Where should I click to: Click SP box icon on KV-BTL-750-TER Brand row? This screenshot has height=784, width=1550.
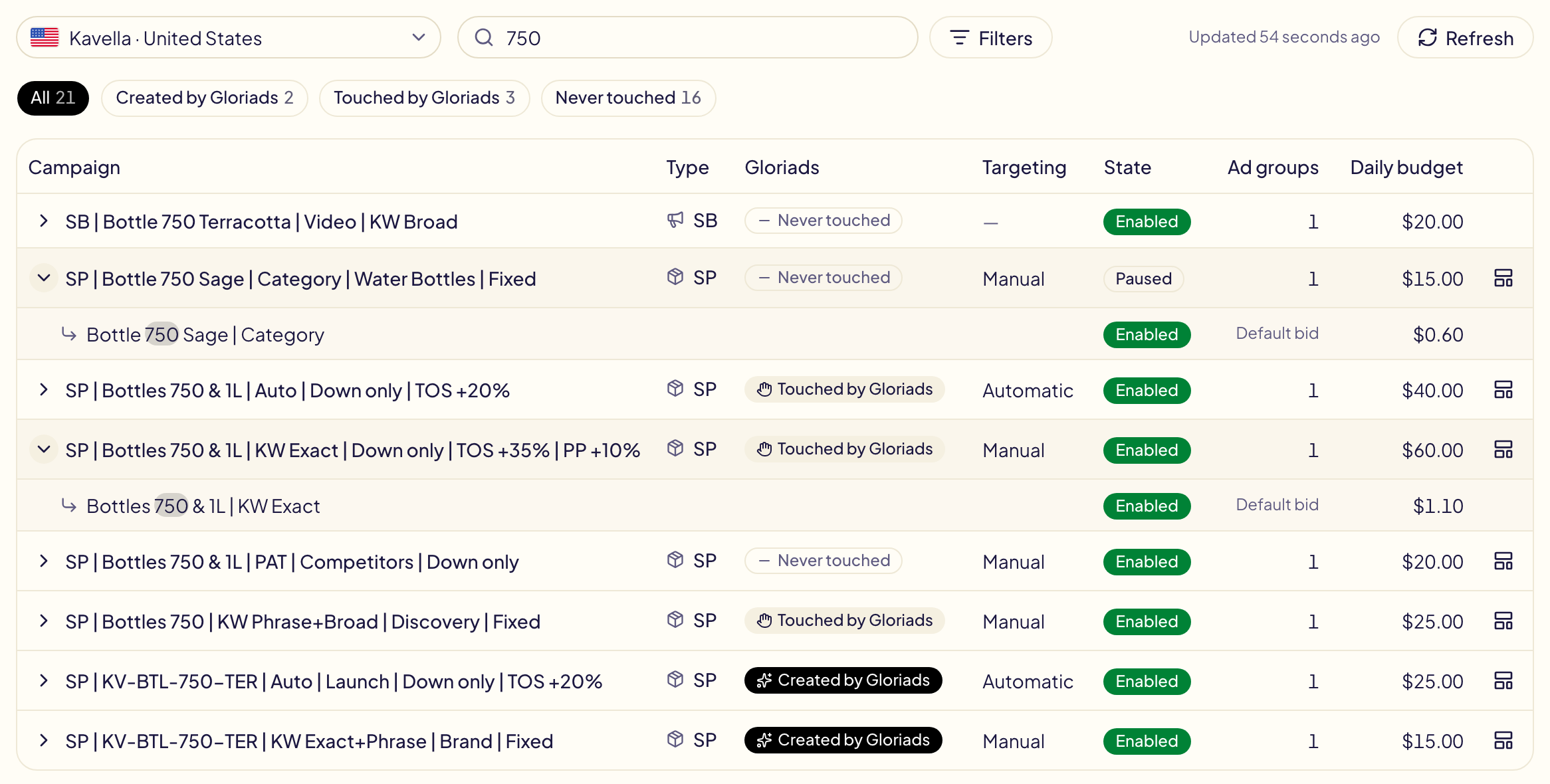(x=675, y=739)
